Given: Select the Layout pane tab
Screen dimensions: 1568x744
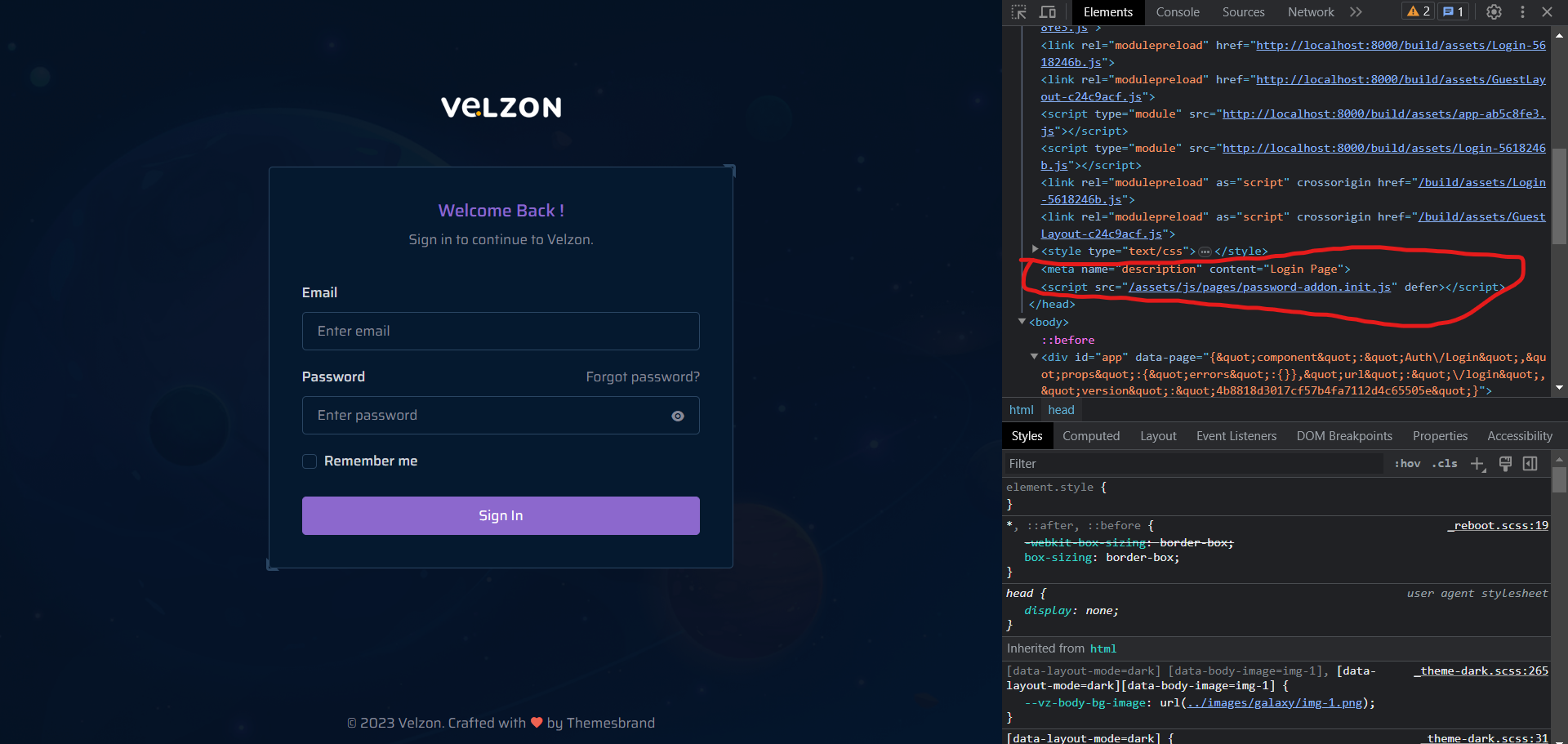Looking at the screenshot, I should coord(1158,436).
